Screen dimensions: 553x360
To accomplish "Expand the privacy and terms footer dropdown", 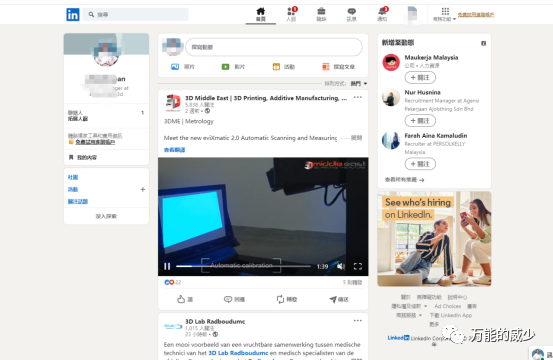I will [409, 306].
